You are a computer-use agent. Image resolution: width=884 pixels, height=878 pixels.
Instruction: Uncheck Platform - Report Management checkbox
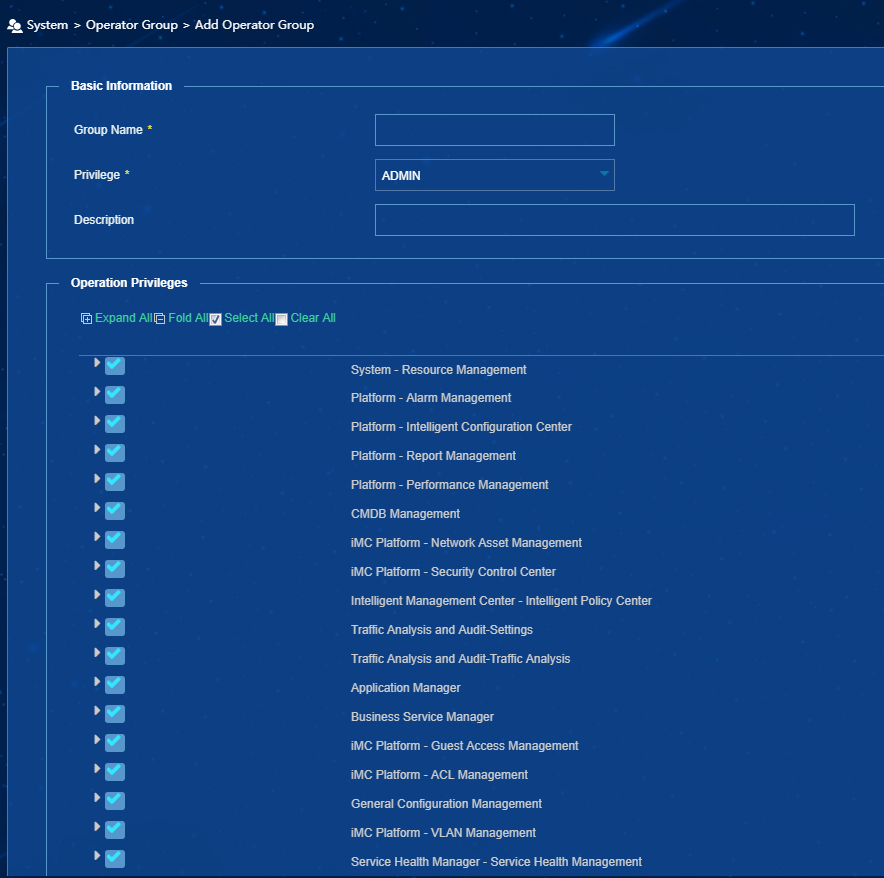coord(115,452)
